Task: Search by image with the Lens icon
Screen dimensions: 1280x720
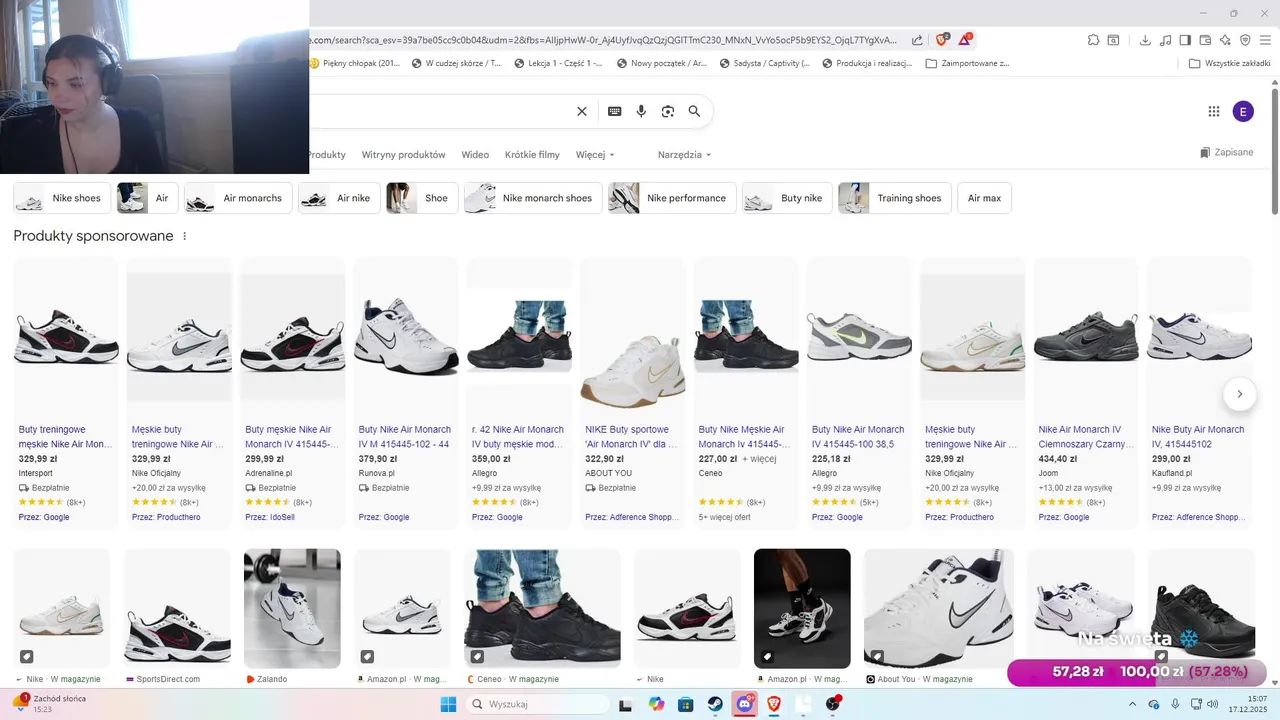Action: click(668, 111)
